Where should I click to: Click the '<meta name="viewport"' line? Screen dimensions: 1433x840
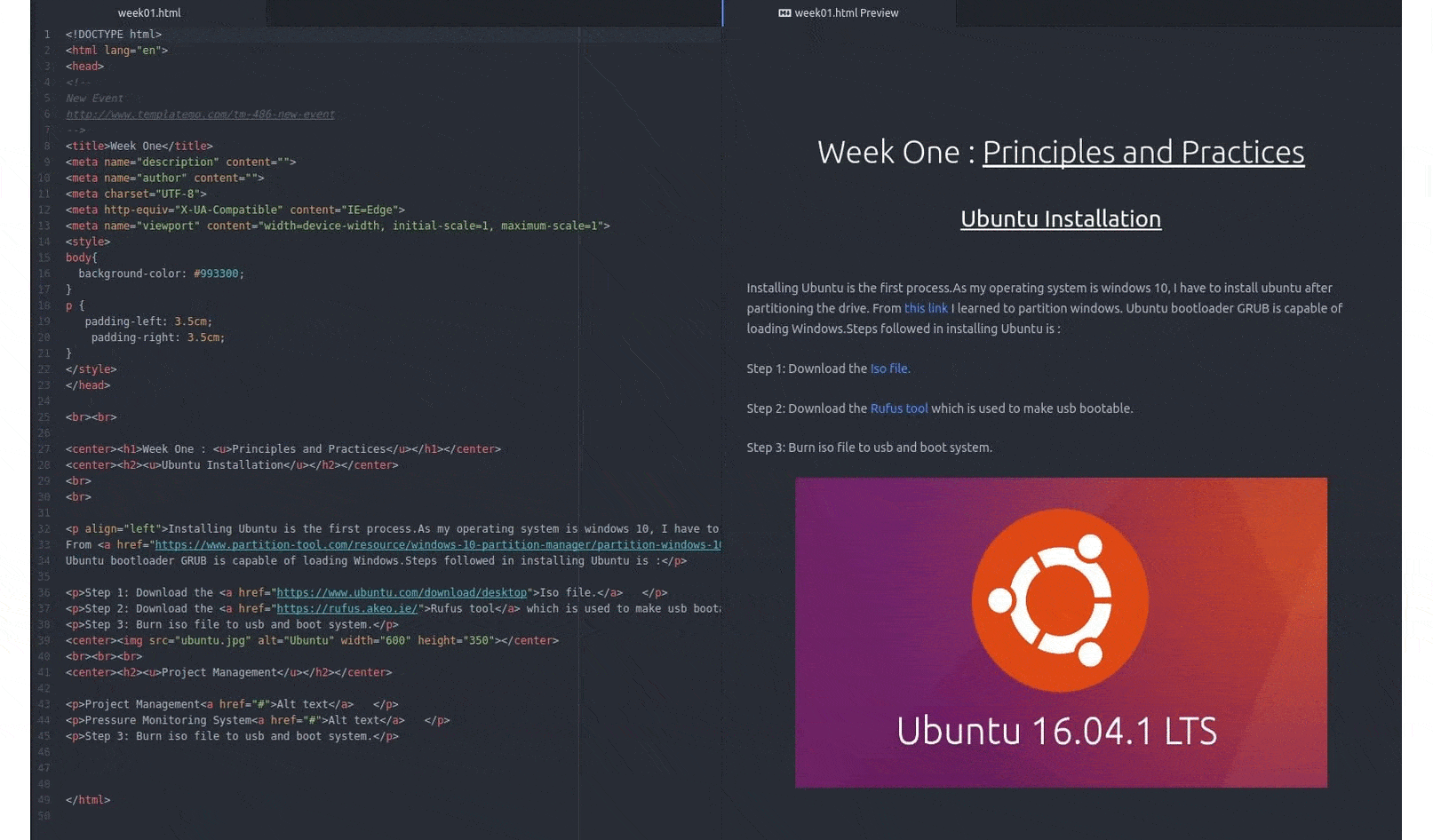pyautogui.click(x=338, y=226)
